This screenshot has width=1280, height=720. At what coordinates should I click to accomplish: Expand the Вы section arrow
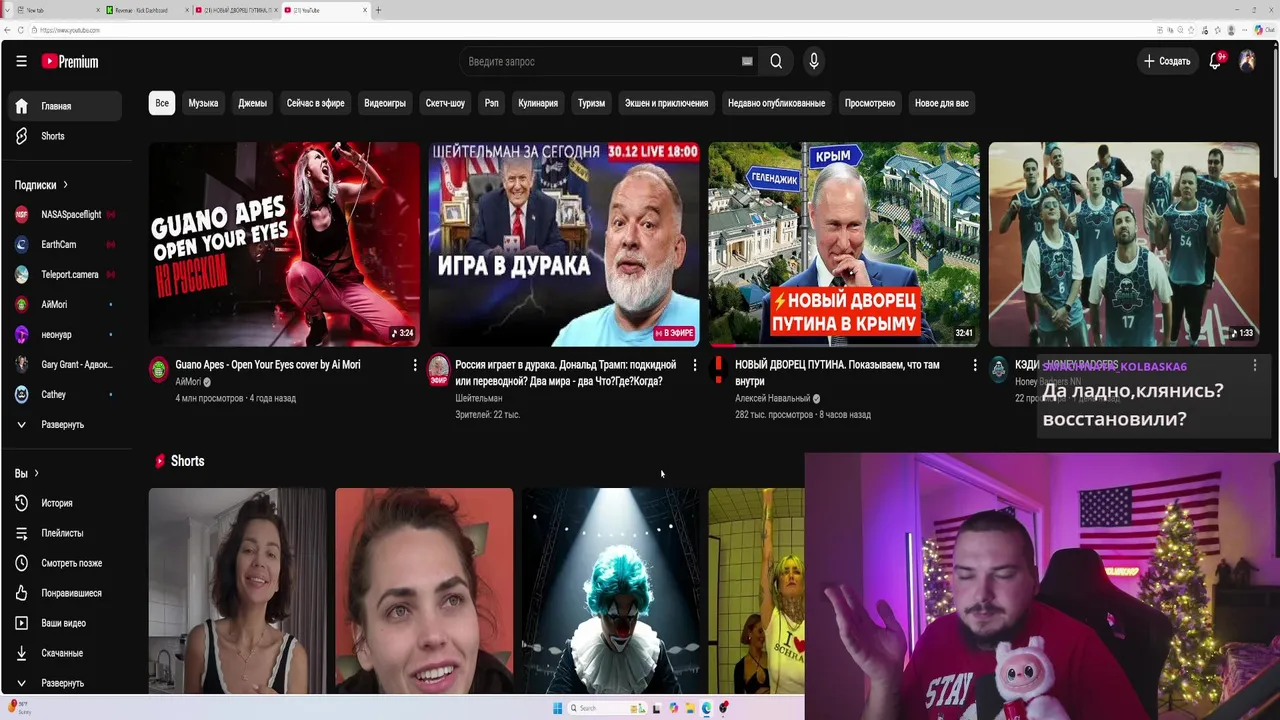pyautogui.click(x=36, y=473)
